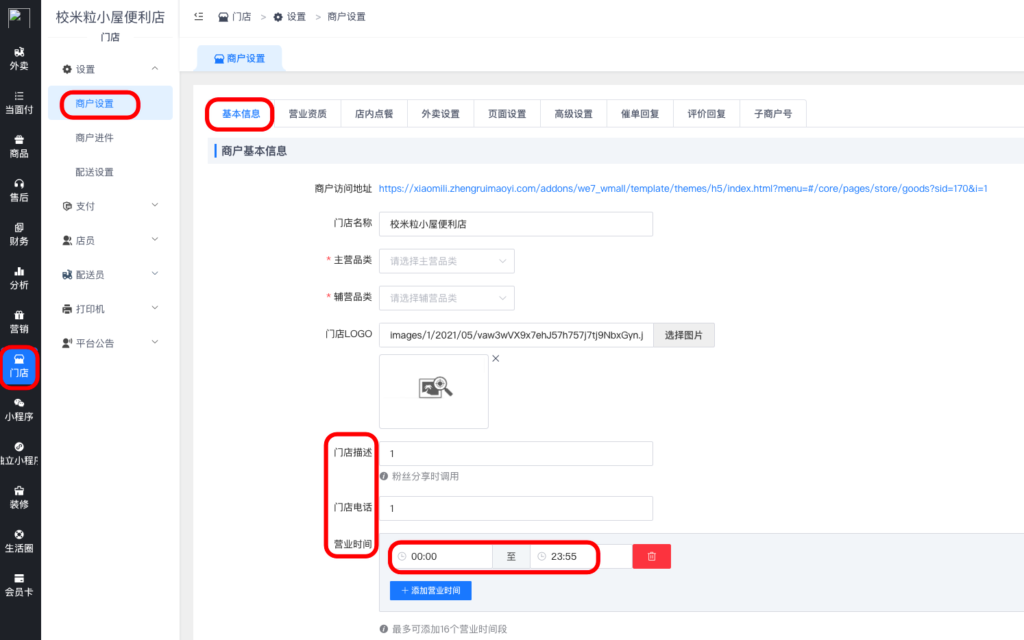Open the 主营品类 category dropdown
This screenshot has width=1024, height=640.
(446, 260)
